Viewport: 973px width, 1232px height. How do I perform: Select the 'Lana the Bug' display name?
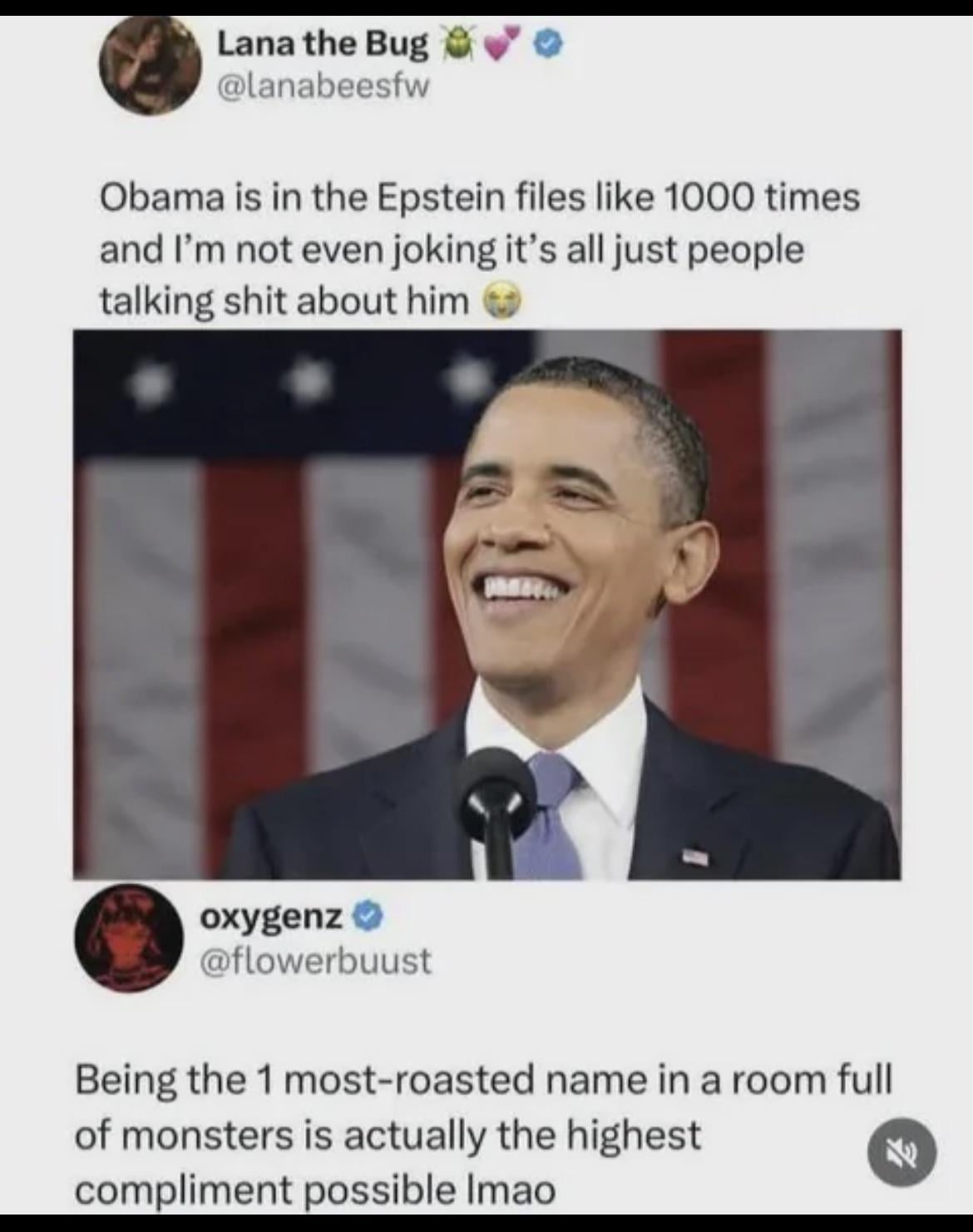click(324, 44)
